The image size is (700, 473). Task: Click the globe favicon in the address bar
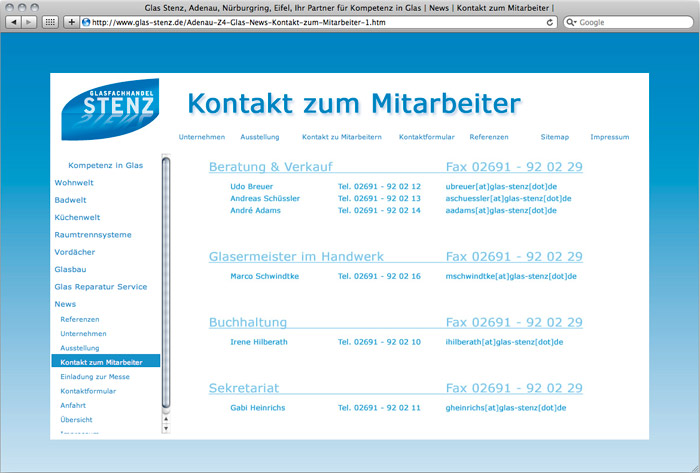tap(86, 22)
